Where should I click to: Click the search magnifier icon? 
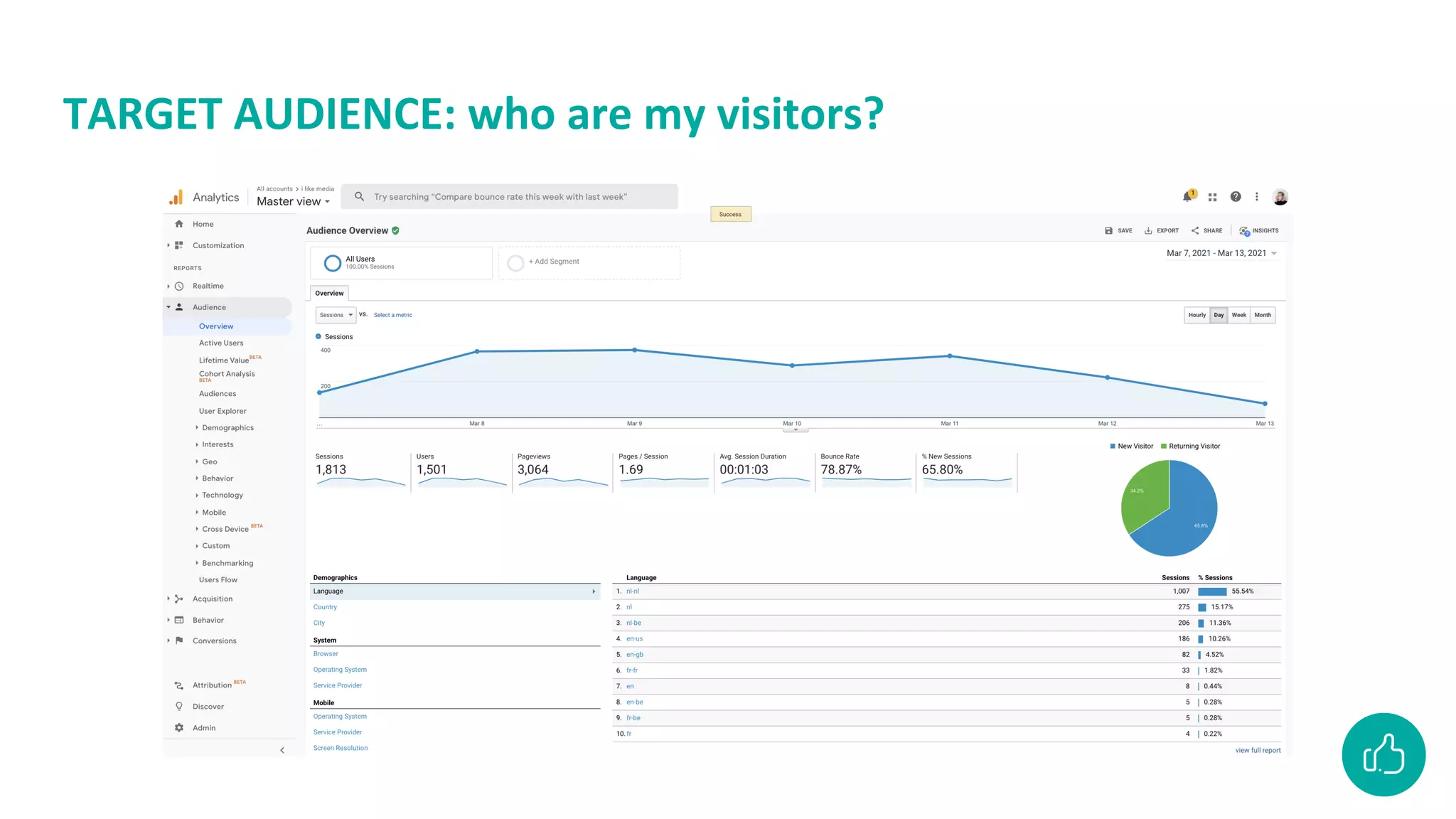[360, 197]
